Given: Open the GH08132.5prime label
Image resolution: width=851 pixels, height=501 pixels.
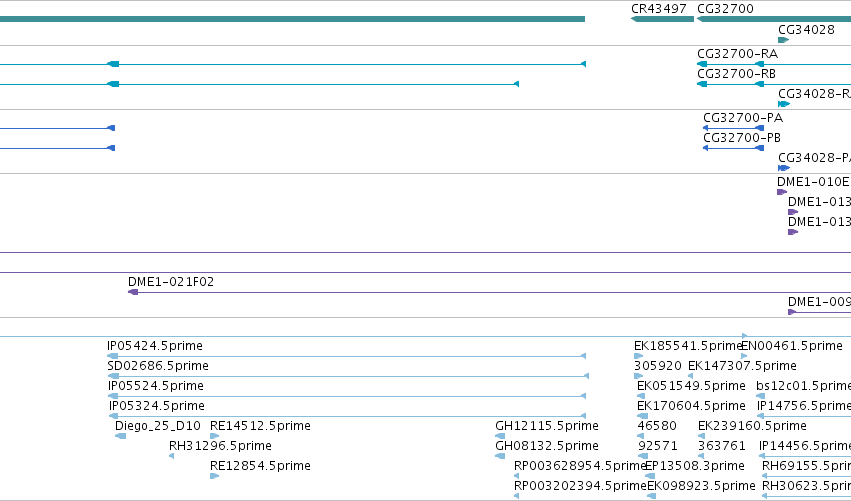Looking at the screenshot, I should point(547,446).
